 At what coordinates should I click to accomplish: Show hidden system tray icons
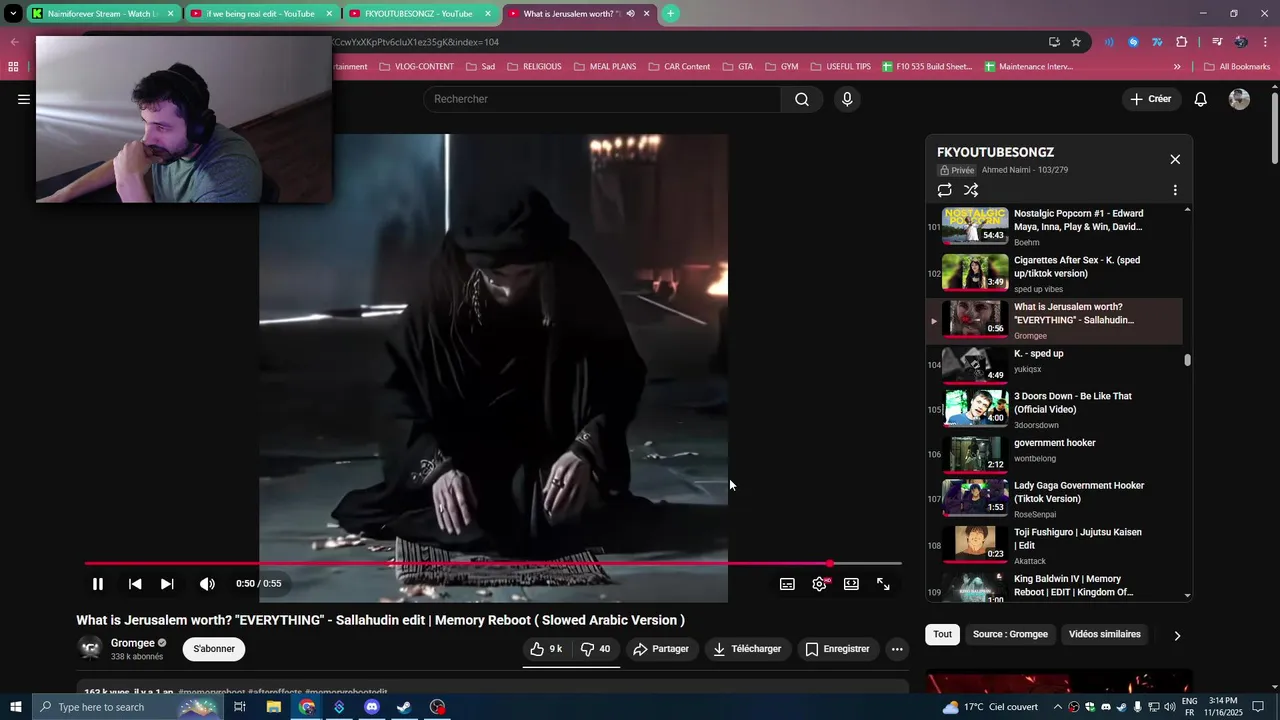coord(1058,707)
